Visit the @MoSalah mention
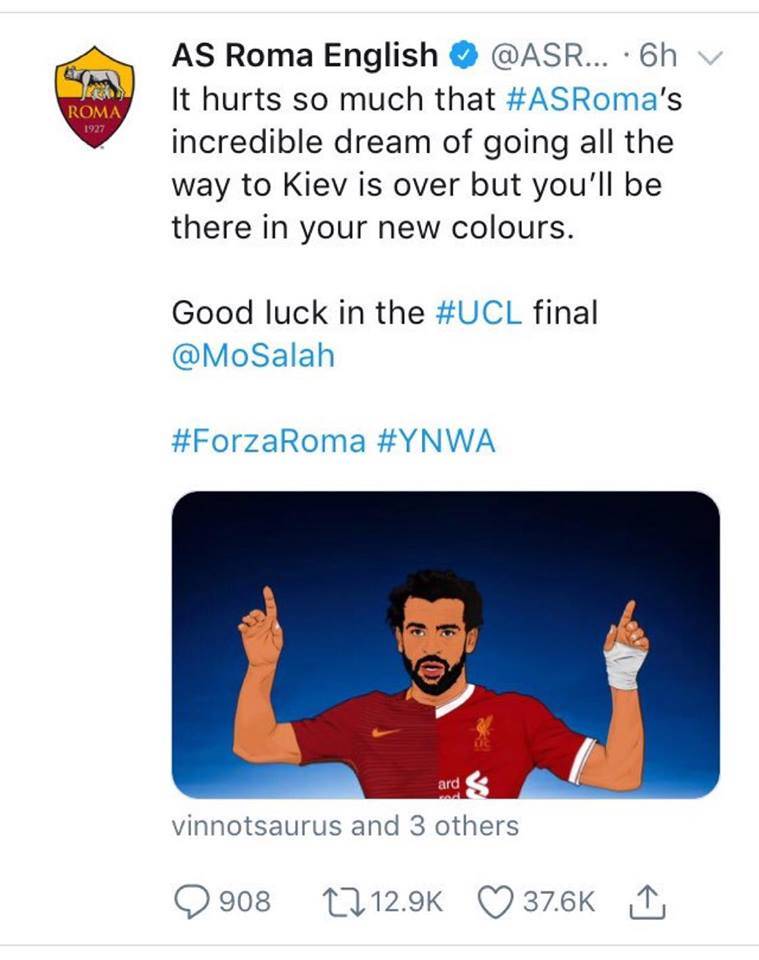759x960 pixels. tap(253, 357)
